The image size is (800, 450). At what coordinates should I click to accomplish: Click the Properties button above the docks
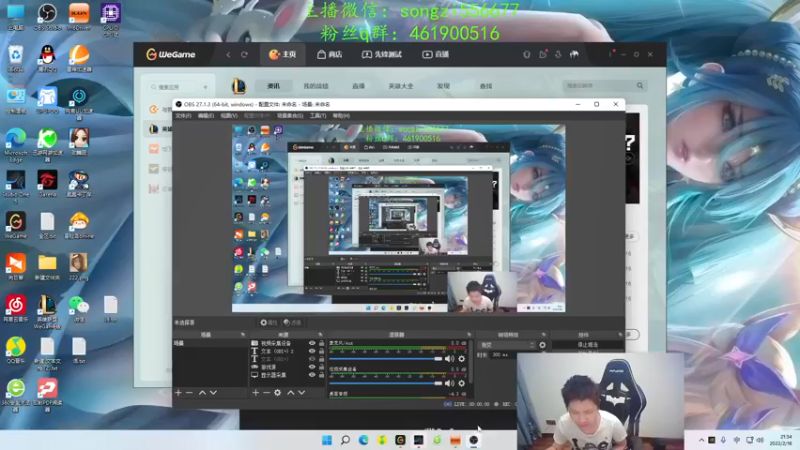(x=268, y=322)
